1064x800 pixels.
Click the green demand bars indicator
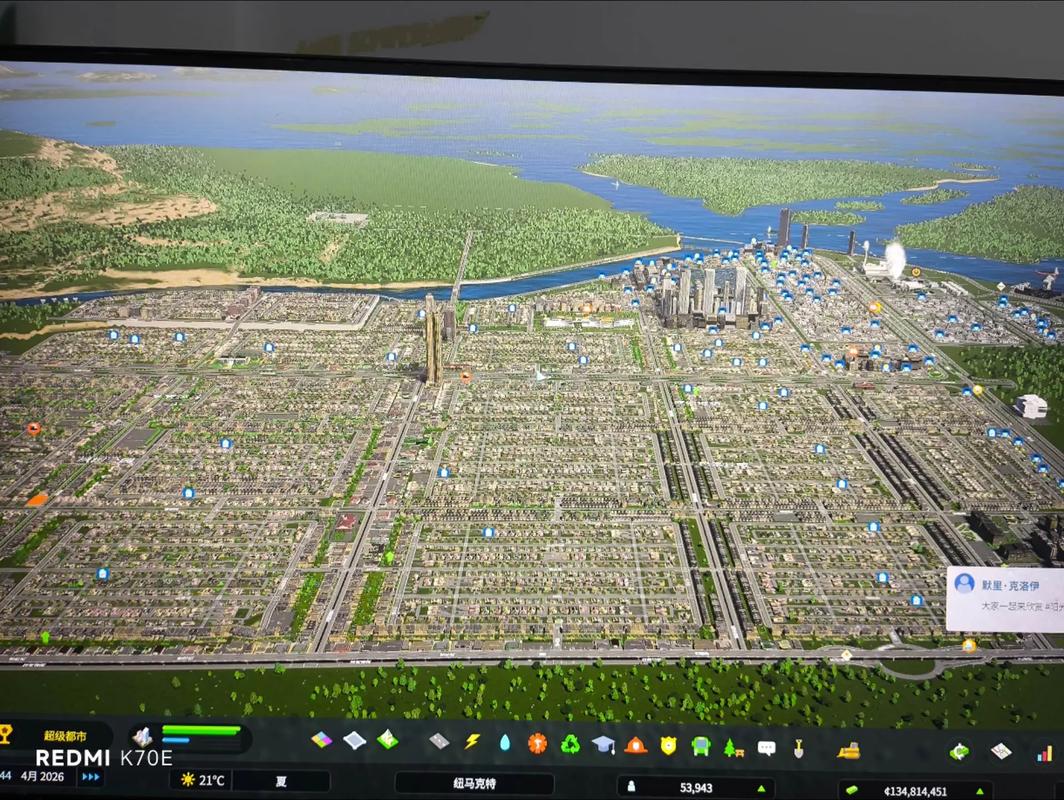(x=200, y=735)
